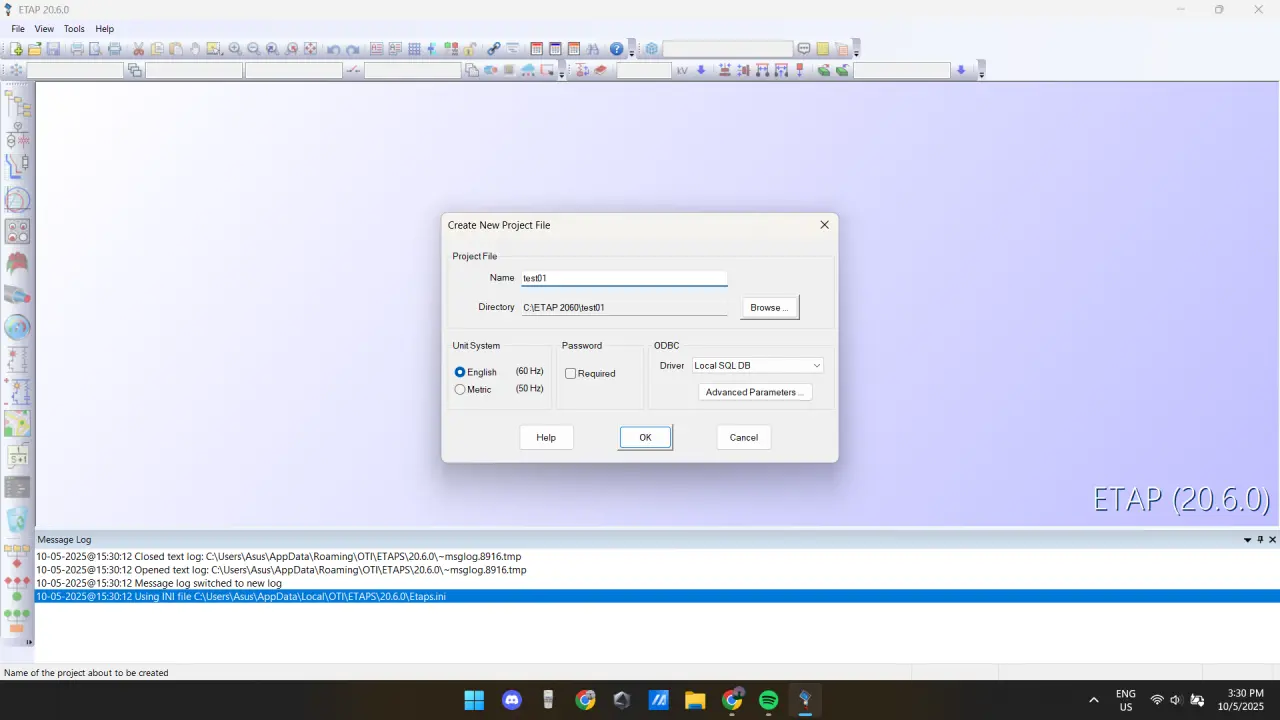Image resolution: width=1280 pixels, height=720 pixels.
Task: Click the recycle bin dumpster icon in sidebar
Action: pos(17,519)
